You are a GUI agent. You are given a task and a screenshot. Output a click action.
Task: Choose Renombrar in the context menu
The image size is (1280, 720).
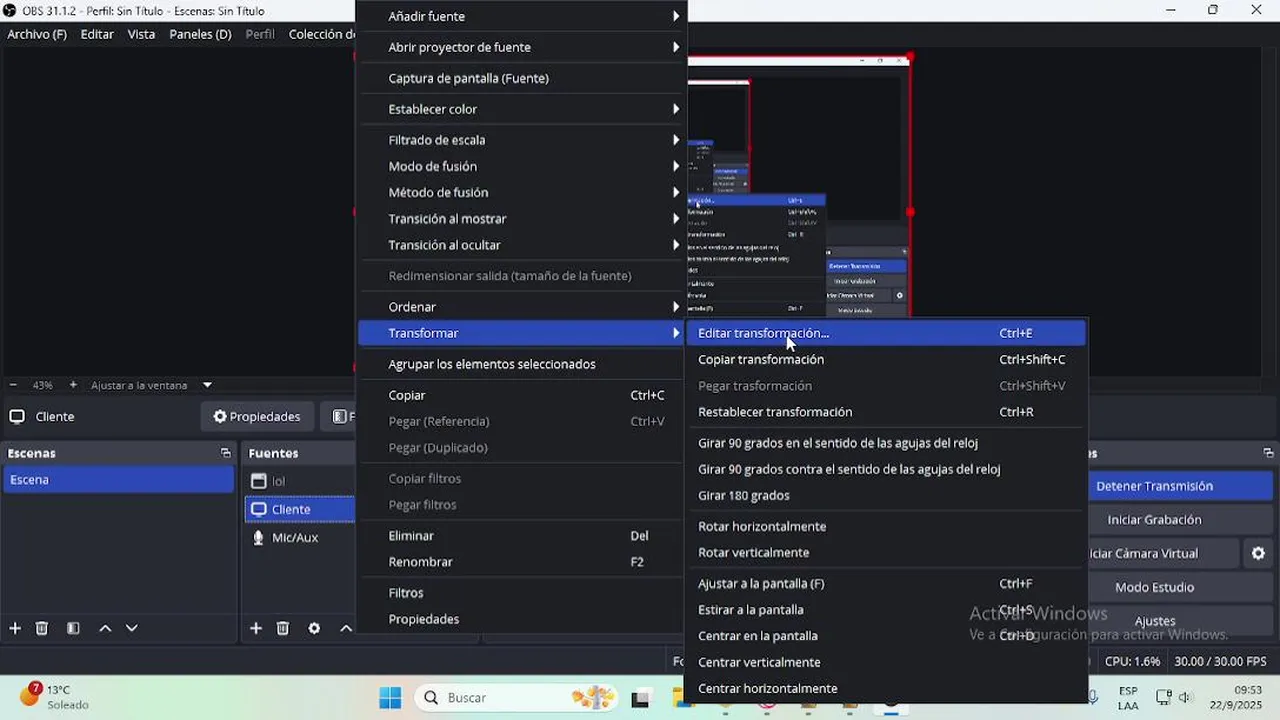pyautogui.click(x=521, y=562)
